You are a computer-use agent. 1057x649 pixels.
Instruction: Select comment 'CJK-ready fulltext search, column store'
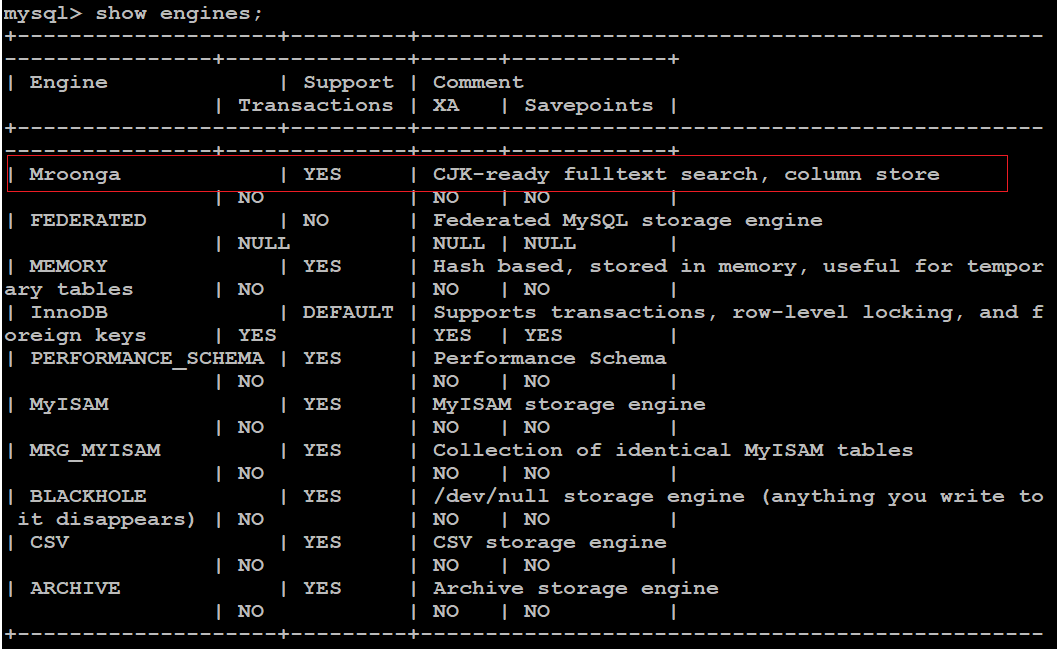686,175
